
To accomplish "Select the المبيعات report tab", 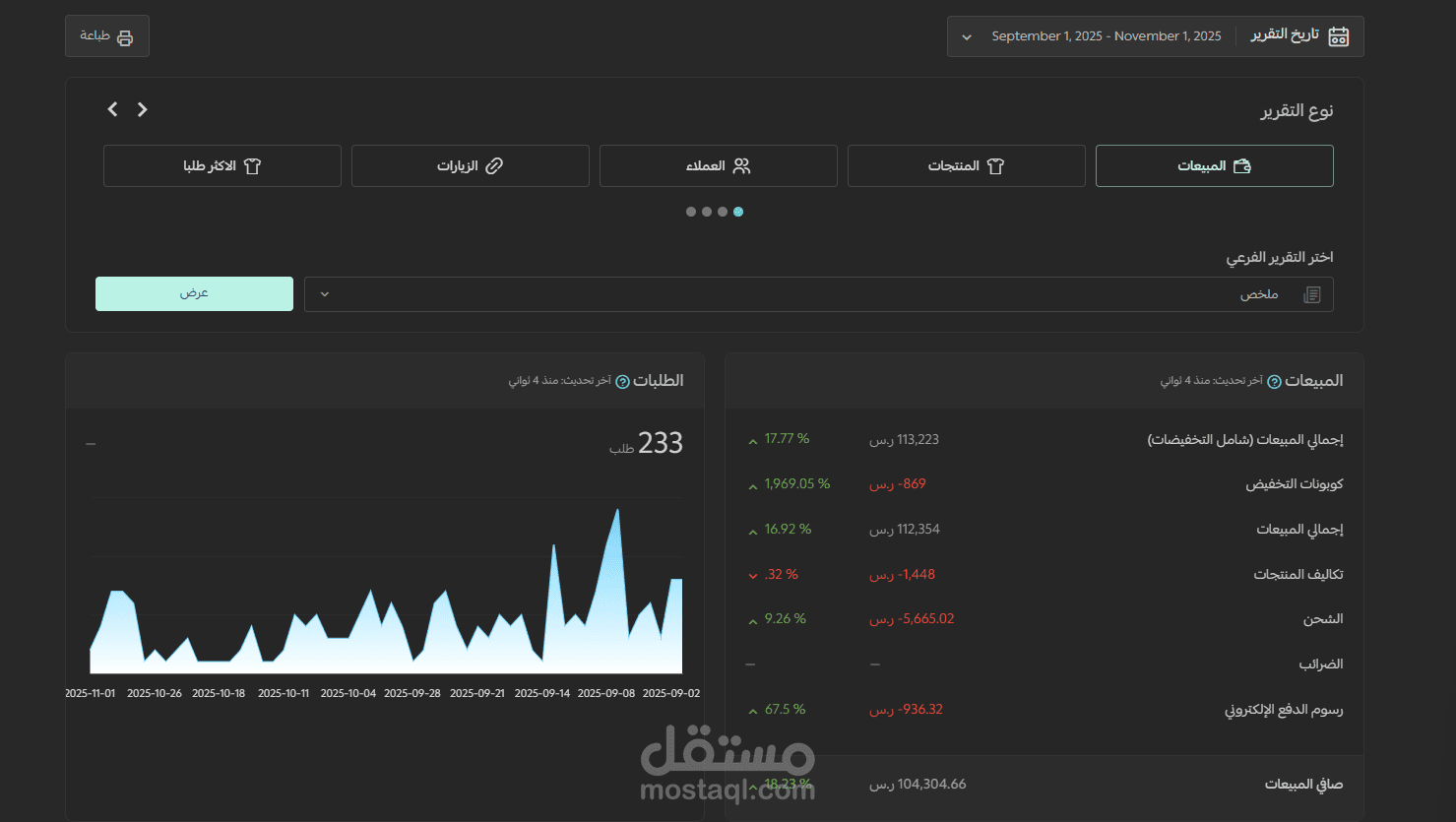I will pyautogui.click(x=1214, y=165).
